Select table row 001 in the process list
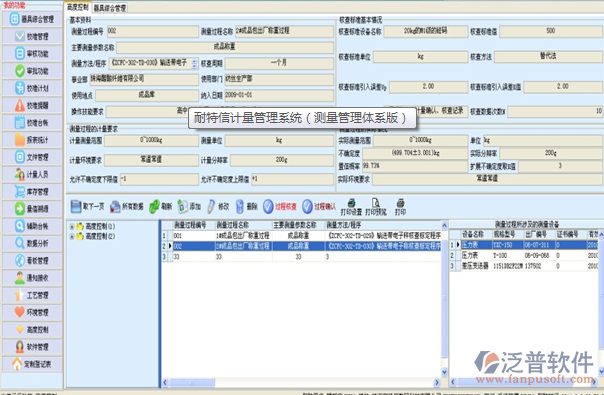This screenshot has height=395, width=604. (x=301, y=235)
